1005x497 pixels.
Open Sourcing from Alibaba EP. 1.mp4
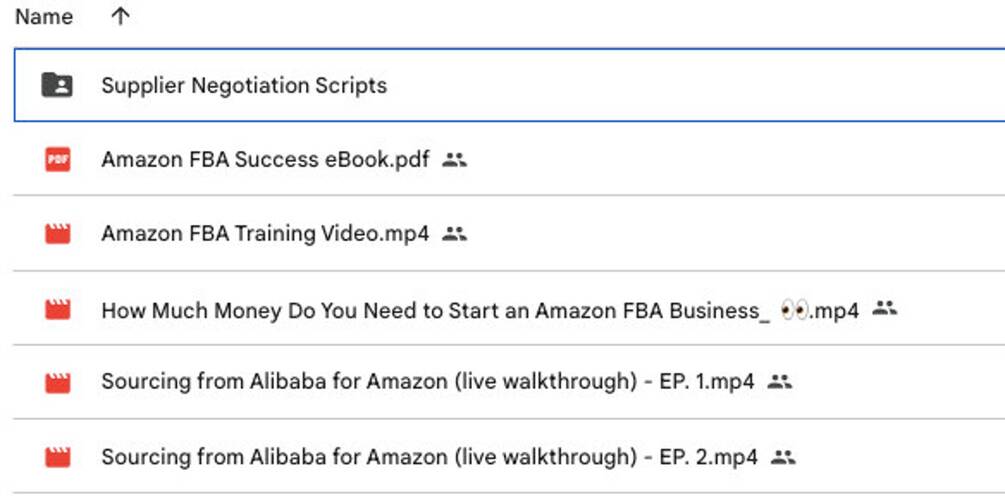click(427, 382)
